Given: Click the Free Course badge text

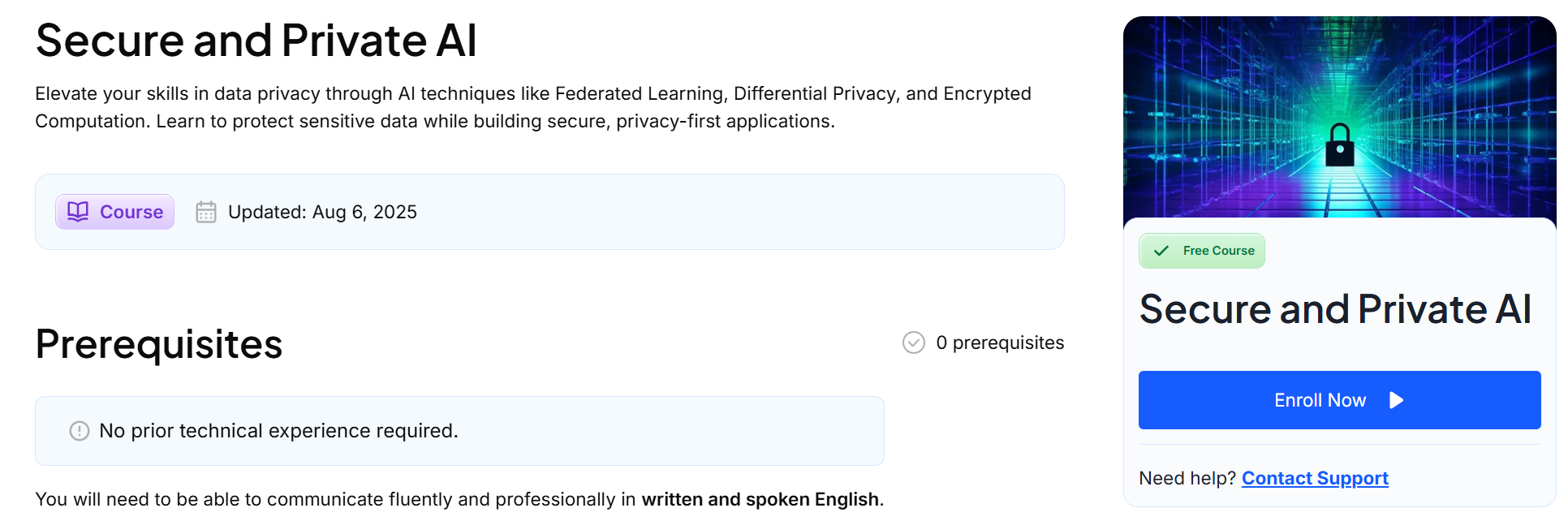Looking at the screenshot, I should (x=1218, y=251).
